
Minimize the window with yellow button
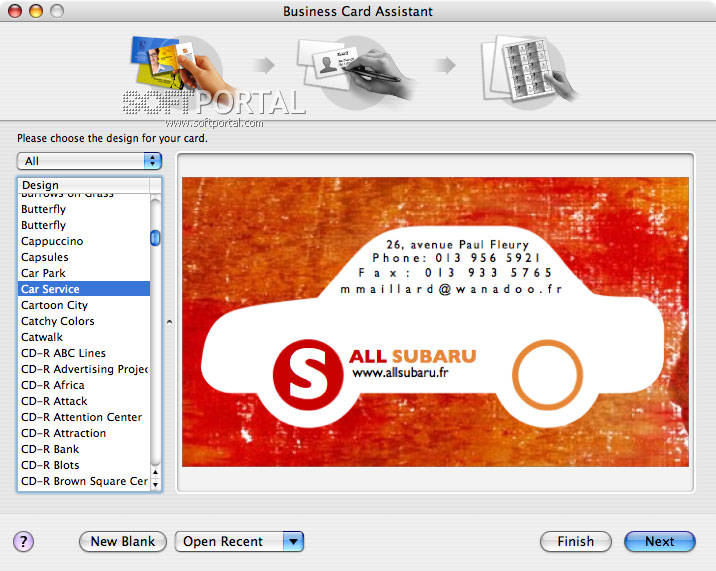[x=36, y=11]
